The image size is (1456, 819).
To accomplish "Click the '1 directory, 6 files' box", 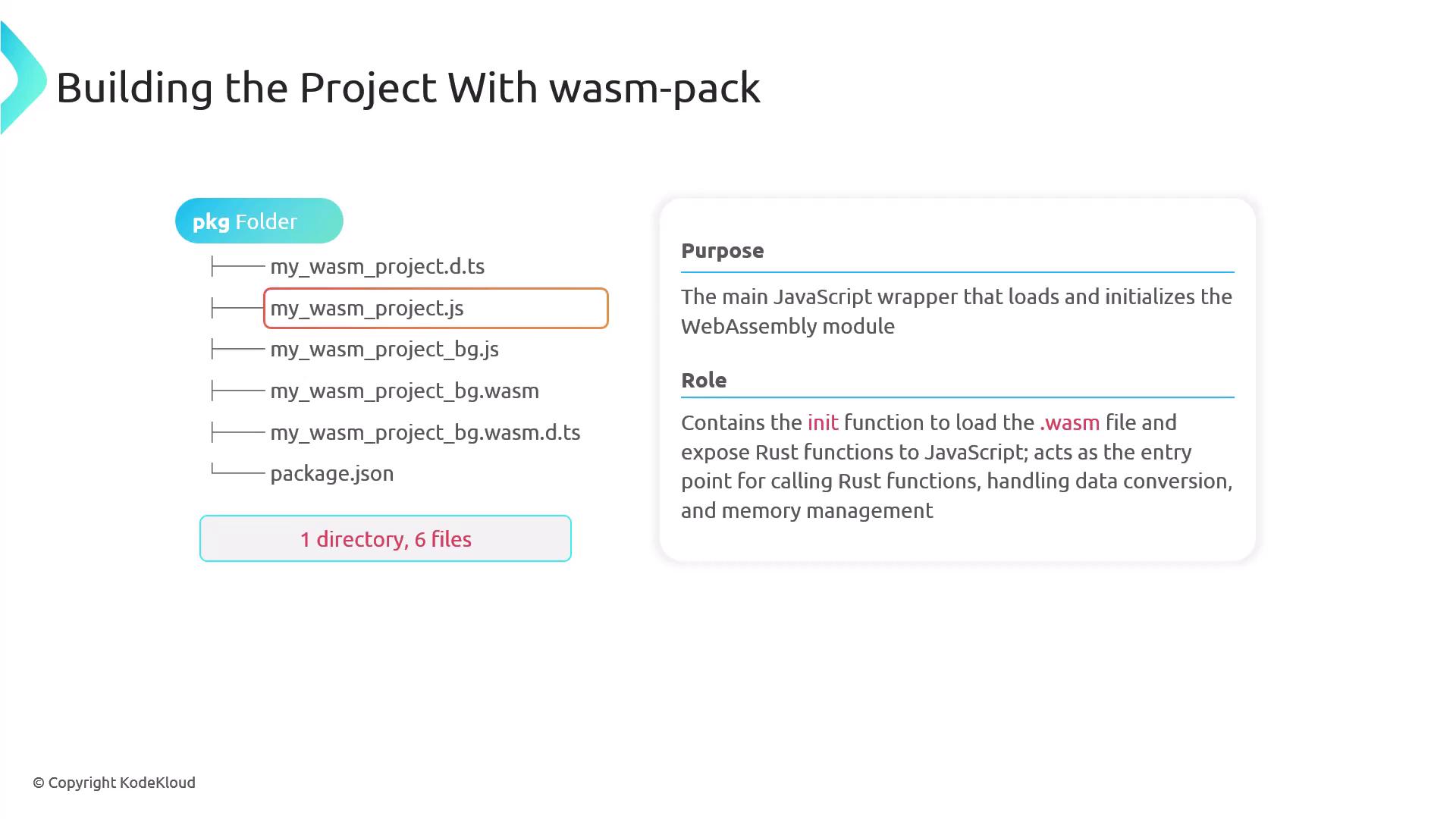I will 385,538.
